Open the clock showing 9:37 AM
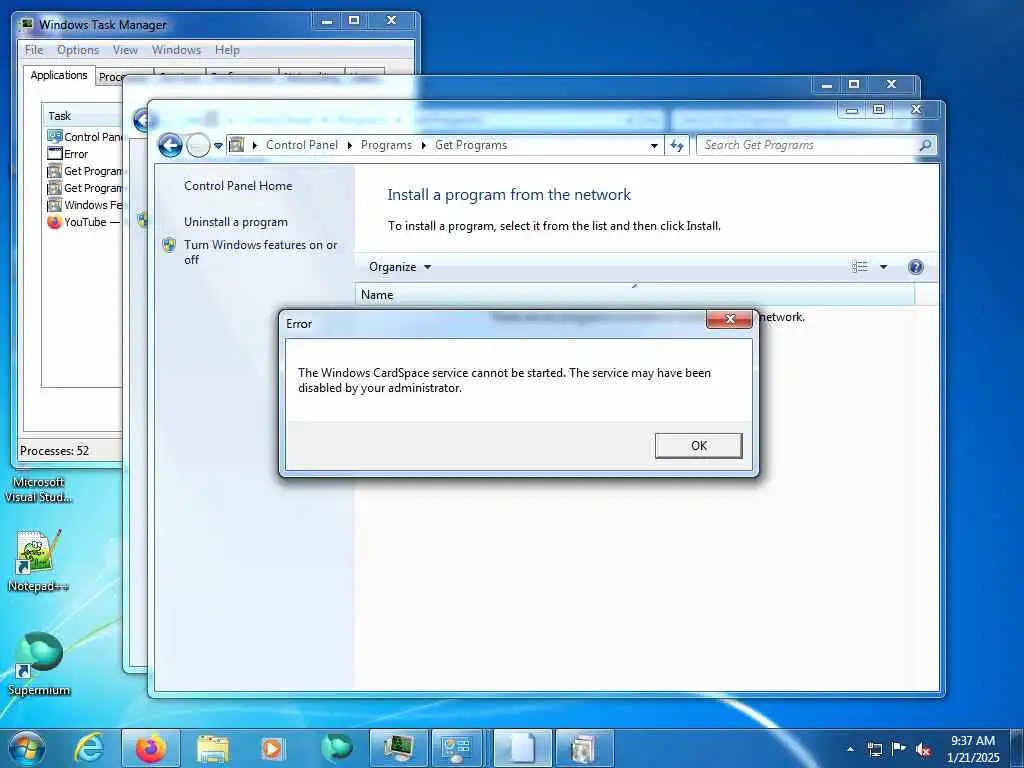1024x768 pixels. click(x=973, y=749)
